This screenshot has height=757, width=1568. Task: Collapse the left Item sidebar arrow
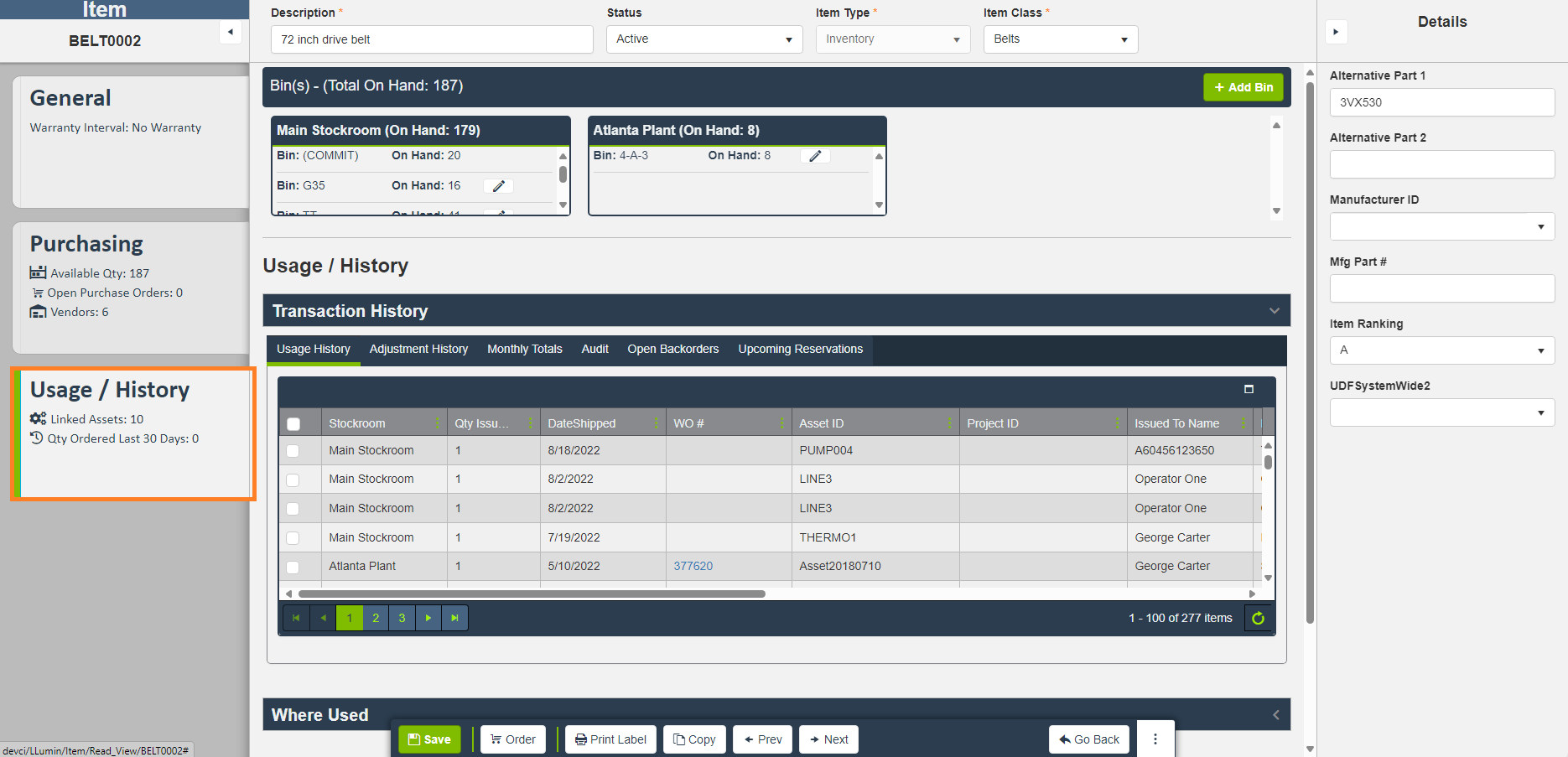tap(231, 33)
